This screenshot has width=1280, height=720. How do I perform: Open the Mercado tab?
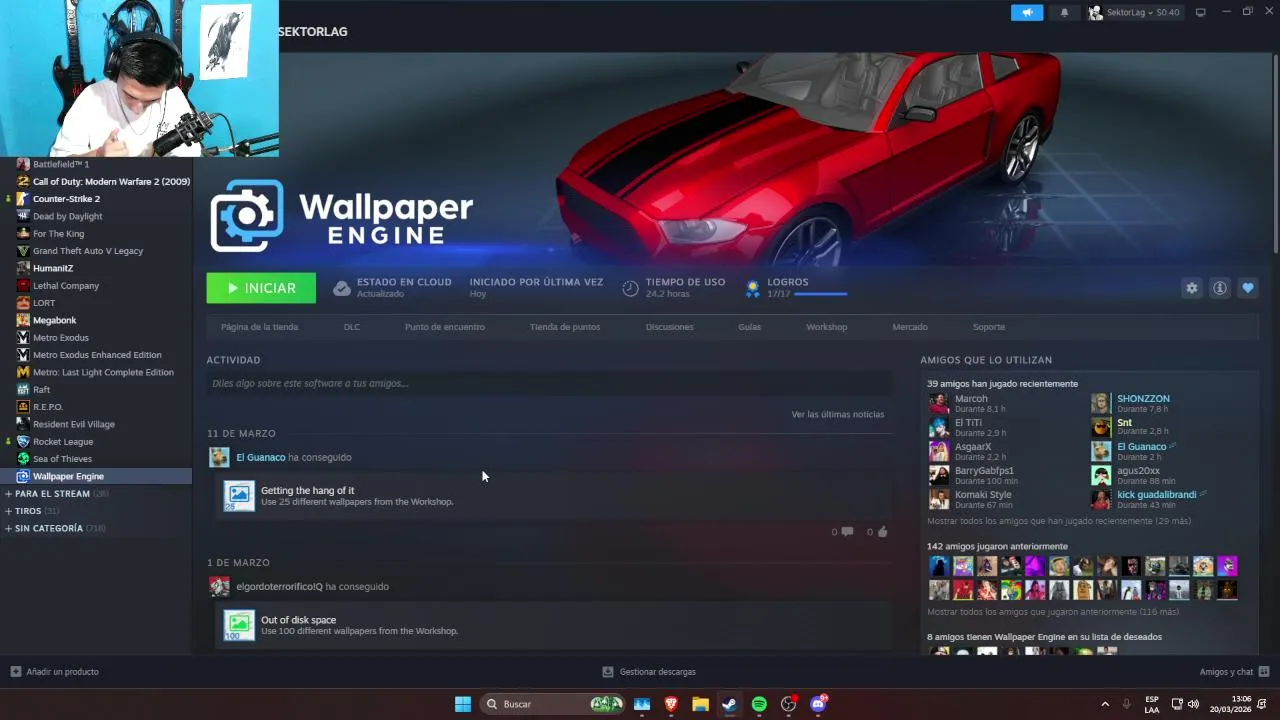point(910,327)
